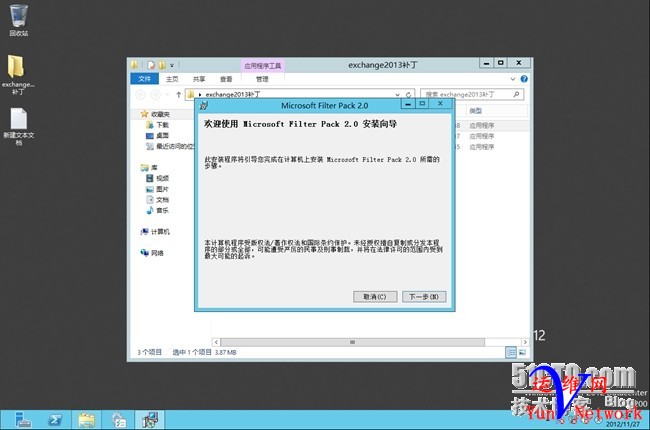Open the Desktop item in navigation pane
Screen dimensions: 650x430
coord(158,136)
